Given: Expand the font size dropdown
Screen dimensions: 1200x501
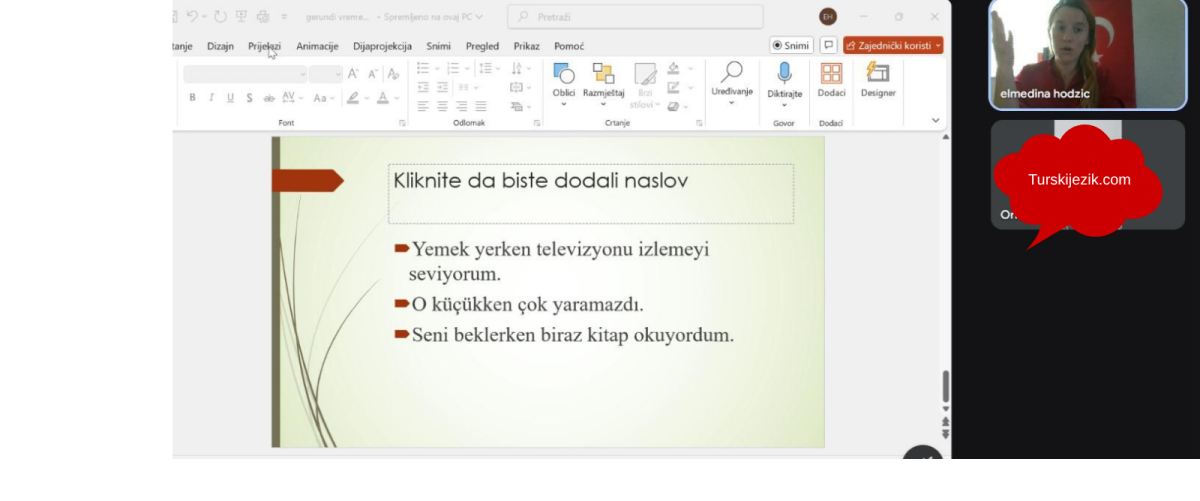Looking at the screenshot, I should pos(337,74).
